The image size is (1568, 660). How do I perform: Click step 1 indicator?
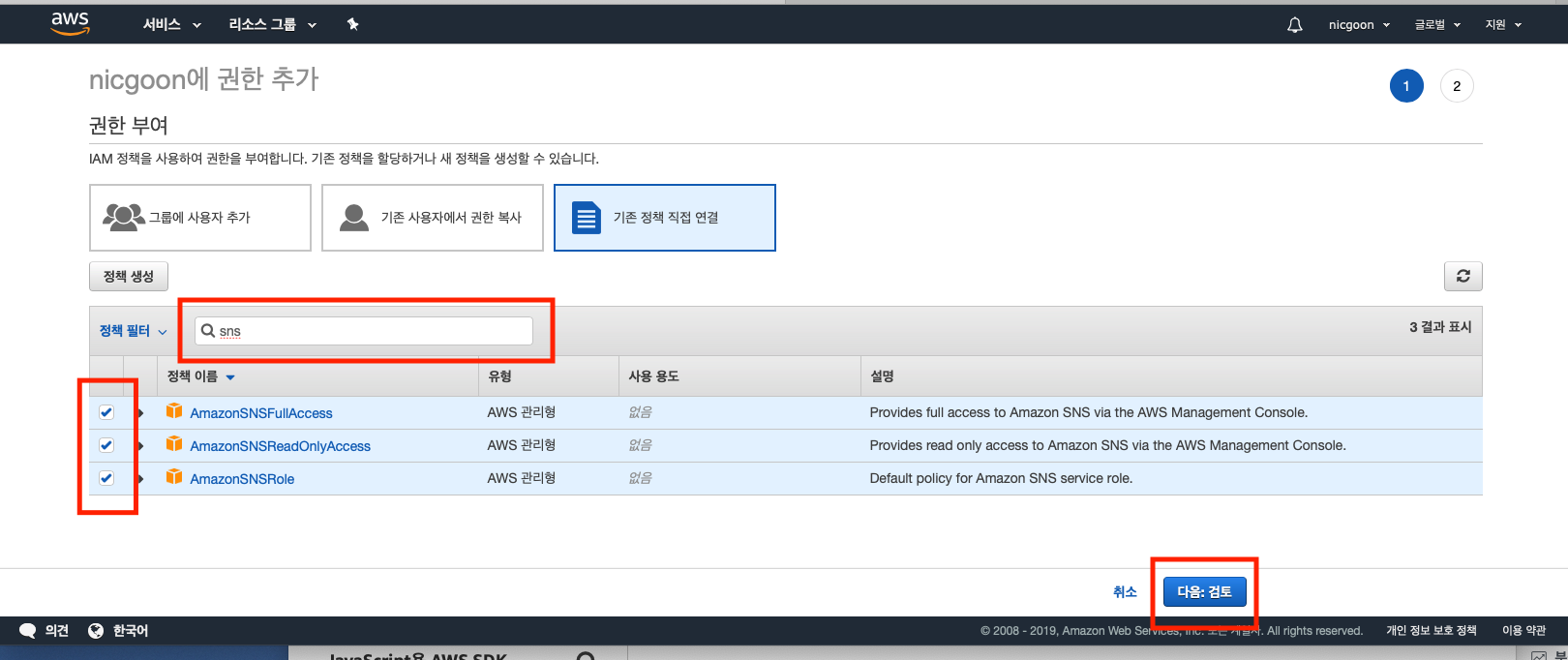coord(1406,86)
